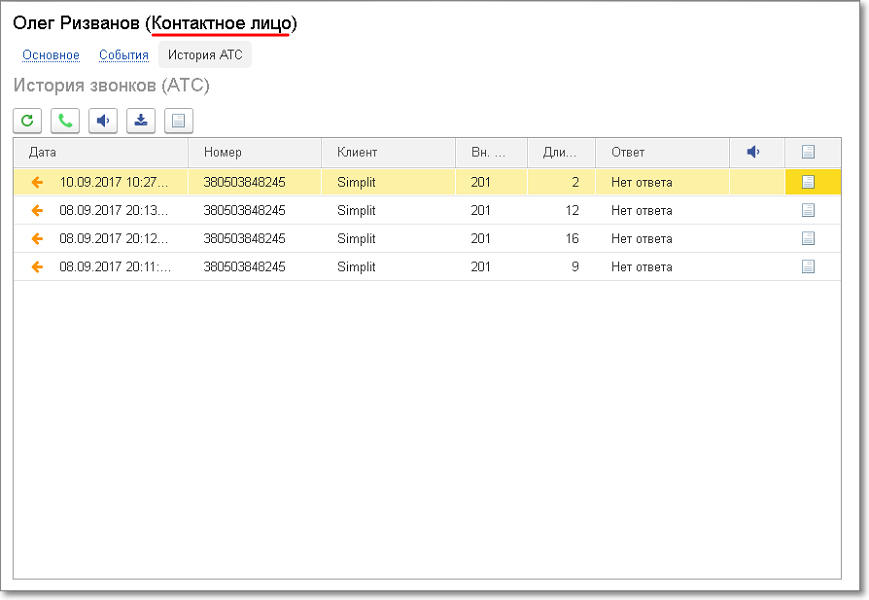
Task: Select the call with duration 16
Action: pos(571,238)
